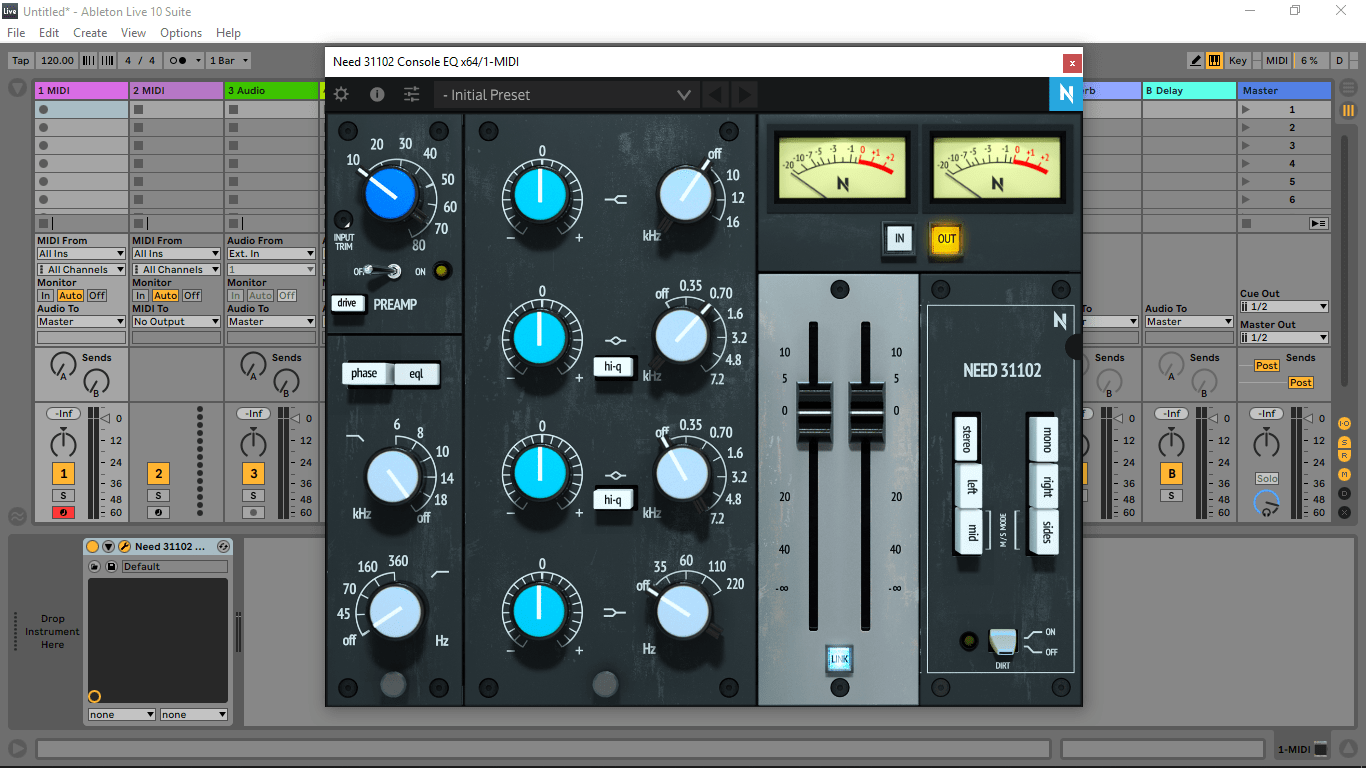The width and height of the screenshot is (1366, 768).
Task: Go to the next preset arrow
Action: coord(745,95)
